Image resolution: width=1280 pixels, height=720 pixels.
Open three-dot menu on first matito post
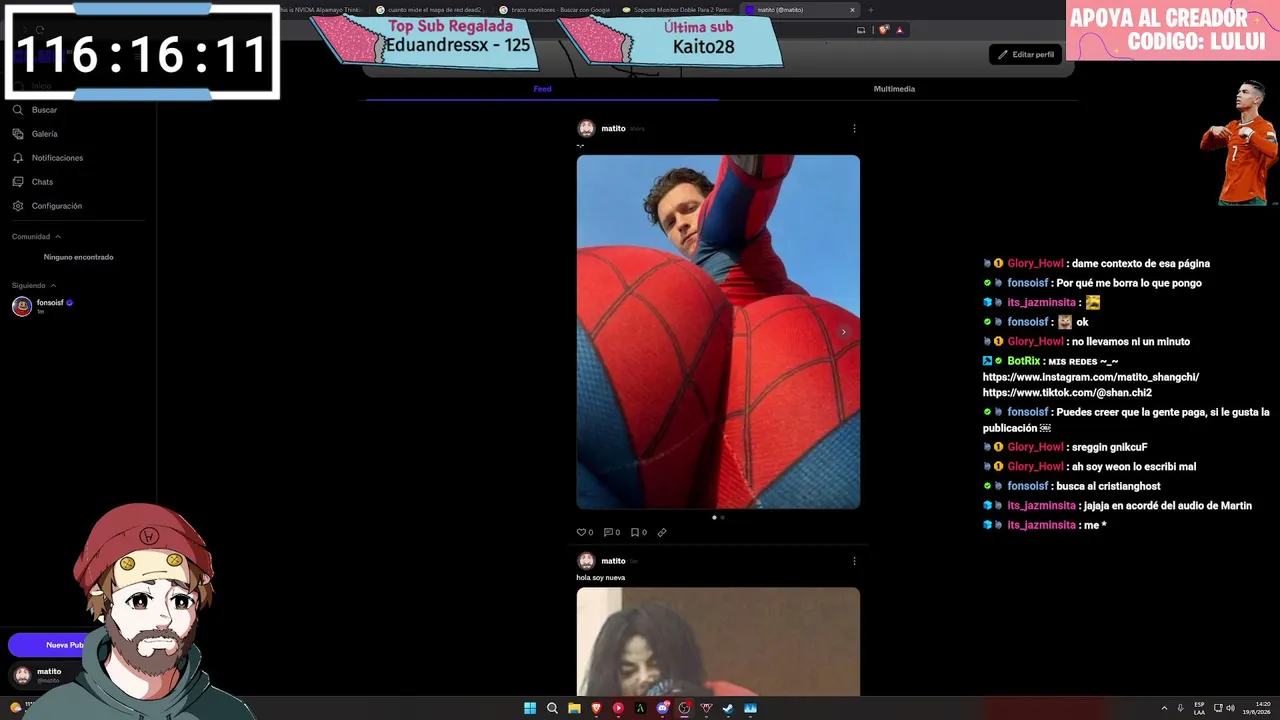[x=854, y=128]
